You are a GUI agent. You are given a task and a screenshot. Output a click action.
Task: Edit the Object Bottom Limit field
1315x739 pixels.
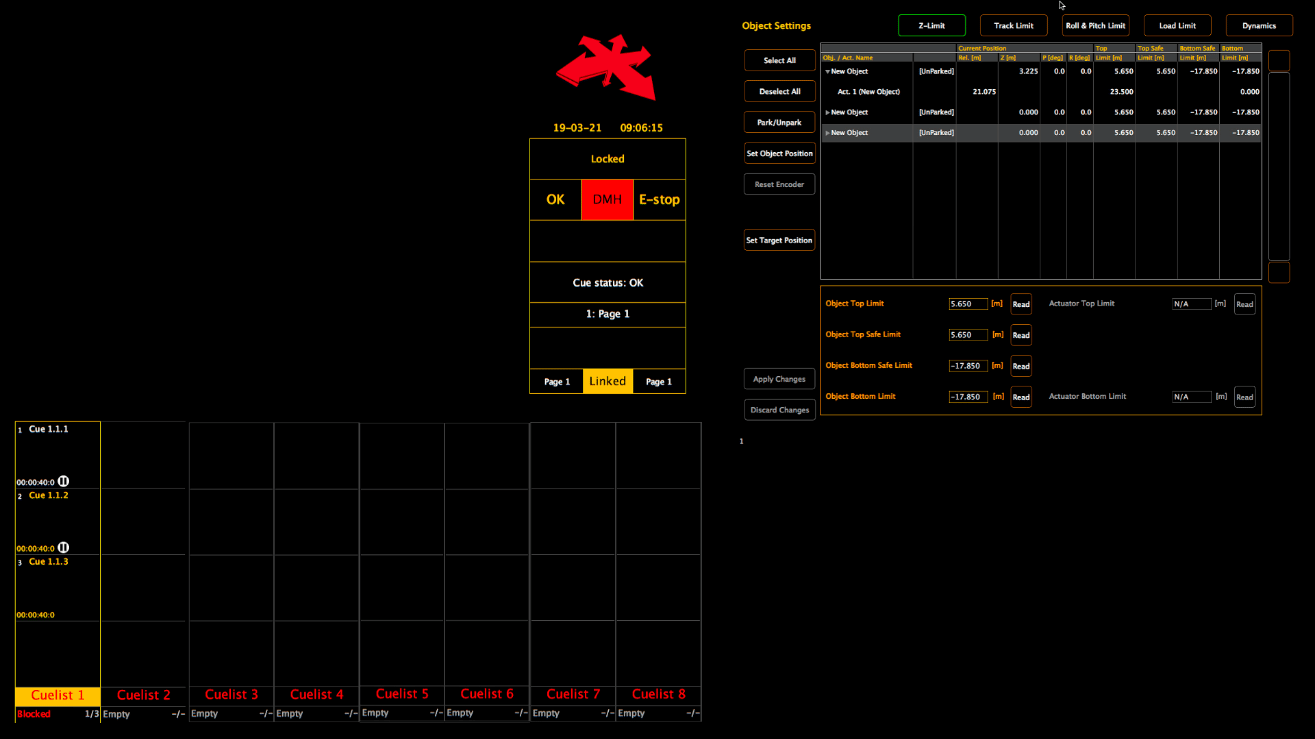tap(968, 397)
